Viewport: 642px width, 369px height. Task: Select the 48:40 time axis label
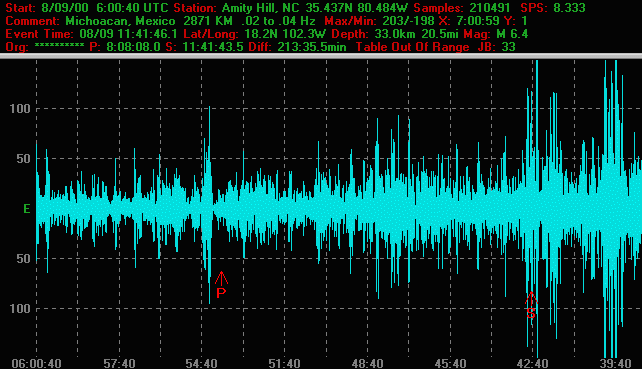click(x=367, y=363)
